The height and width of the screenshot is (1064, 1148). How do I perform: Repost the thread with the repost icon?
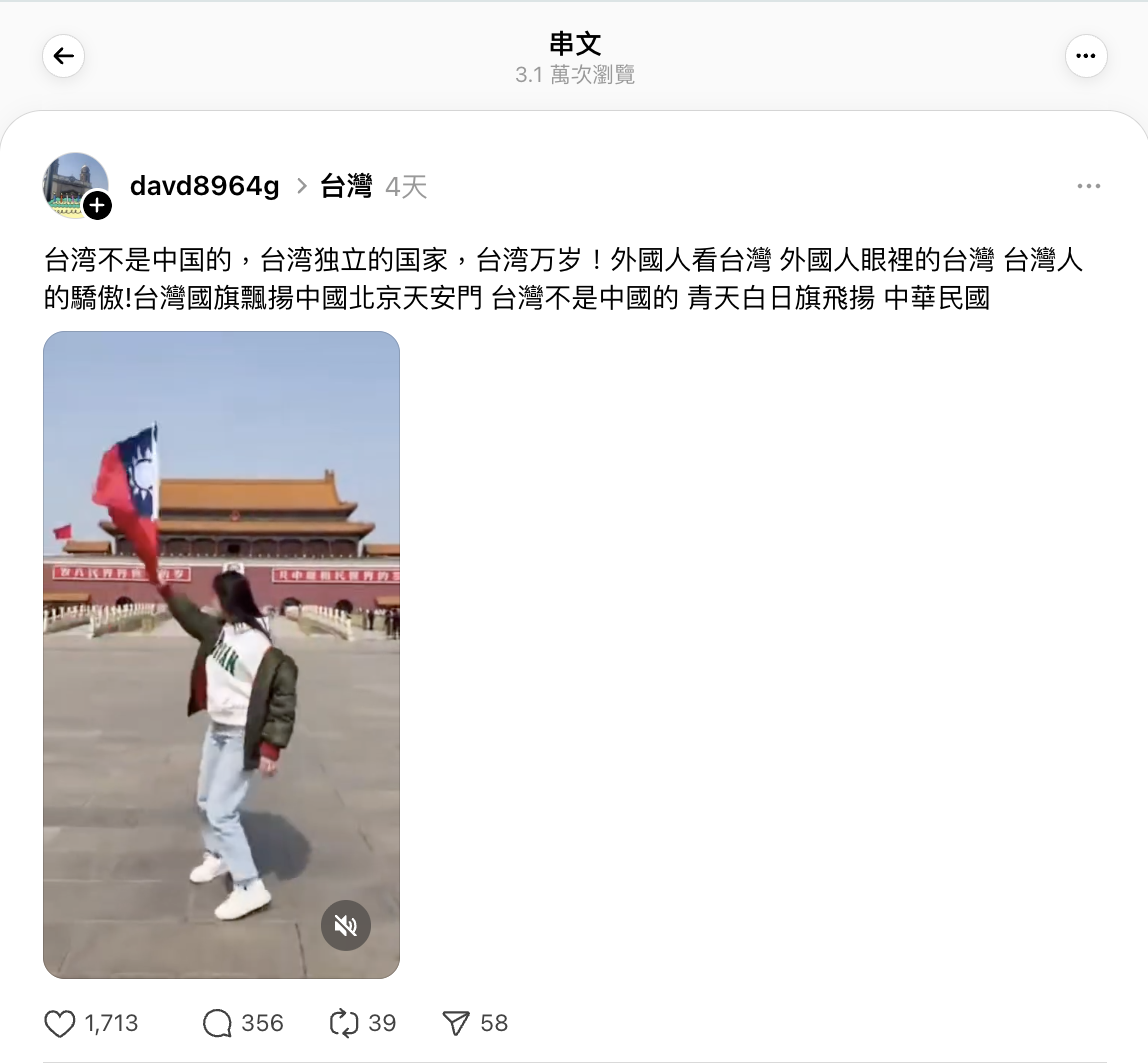point(344,1023)
